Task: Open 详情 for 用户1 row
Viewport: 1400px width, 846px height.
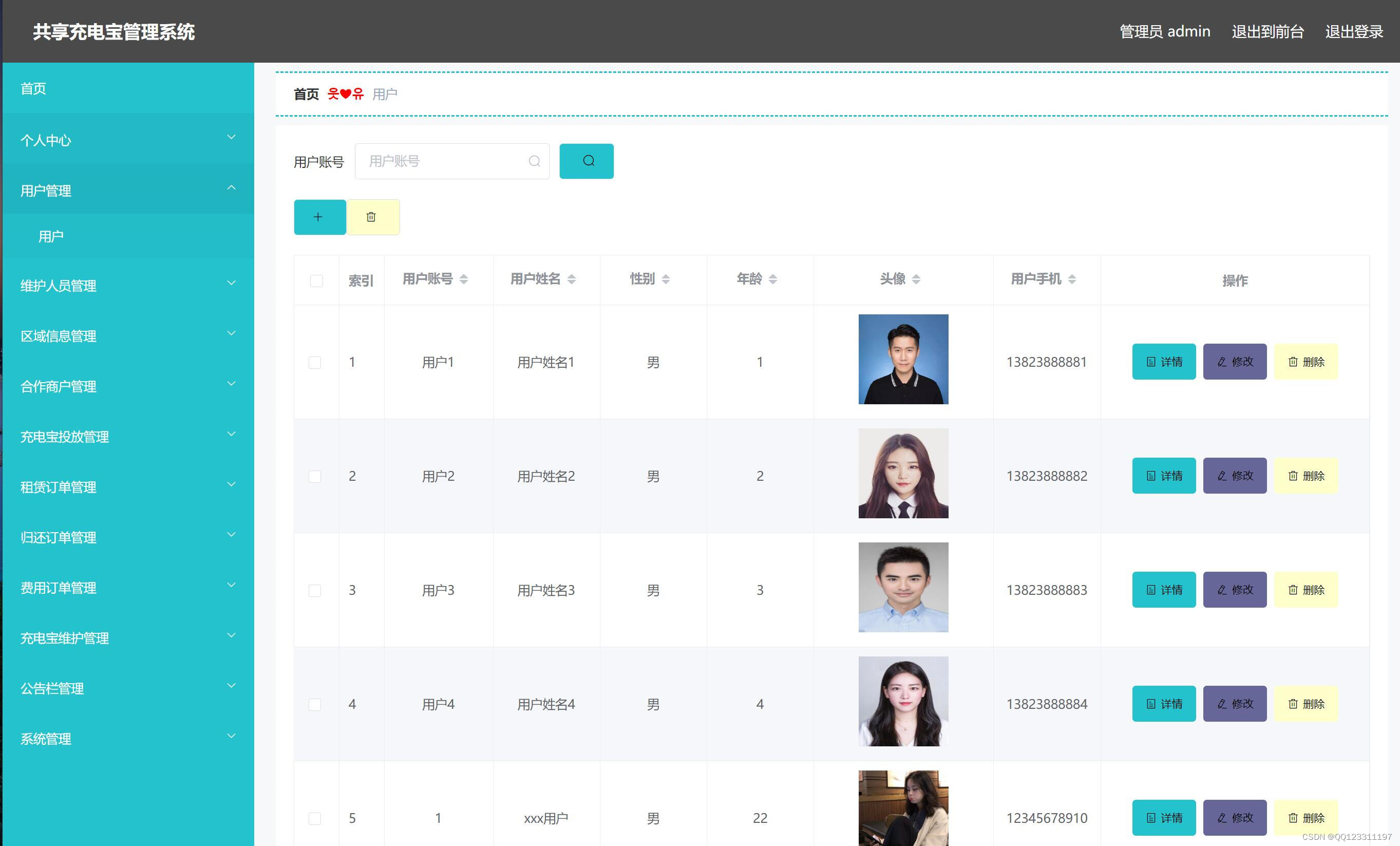Action: 1164,362
